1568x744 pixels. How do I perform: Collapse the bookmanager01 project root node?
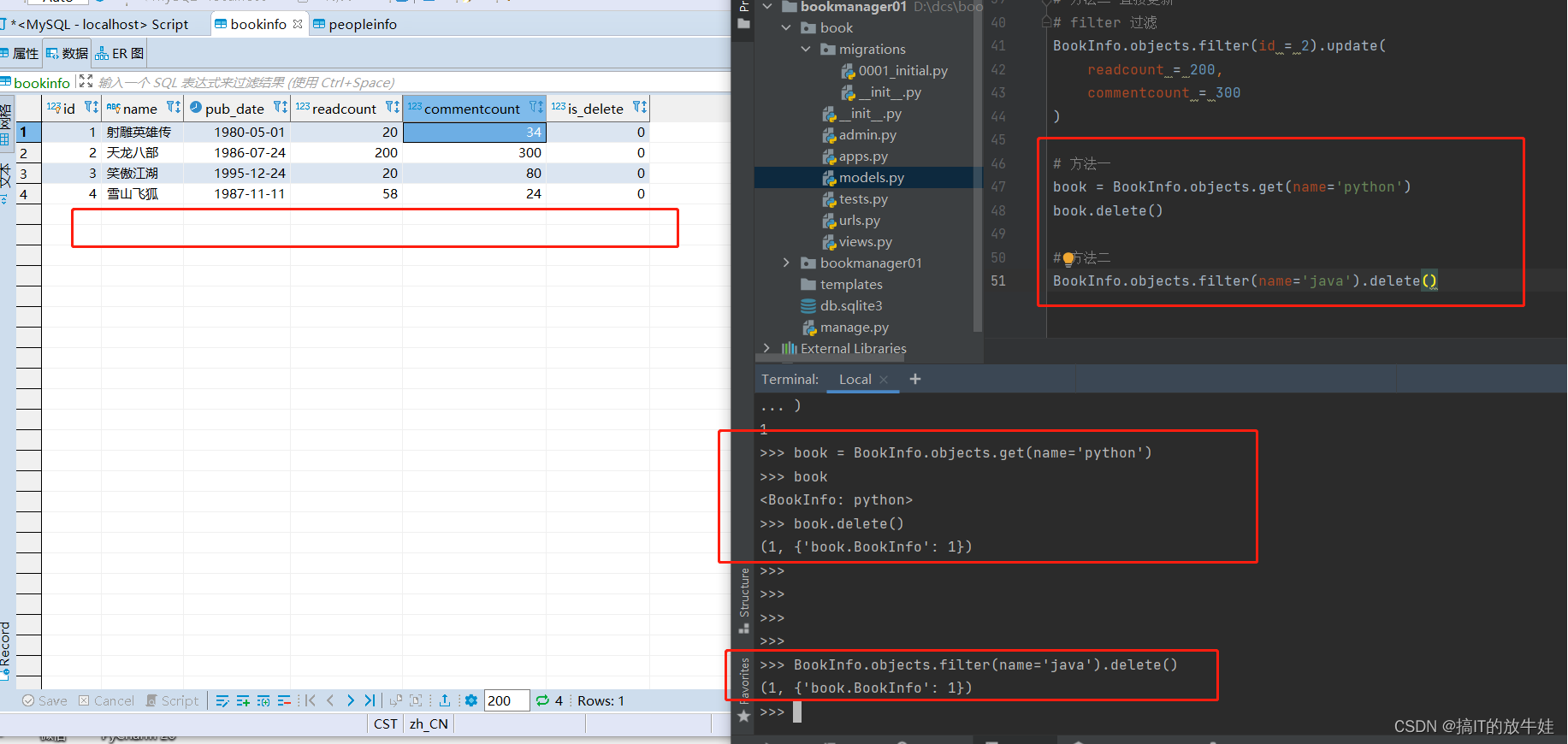767,7
